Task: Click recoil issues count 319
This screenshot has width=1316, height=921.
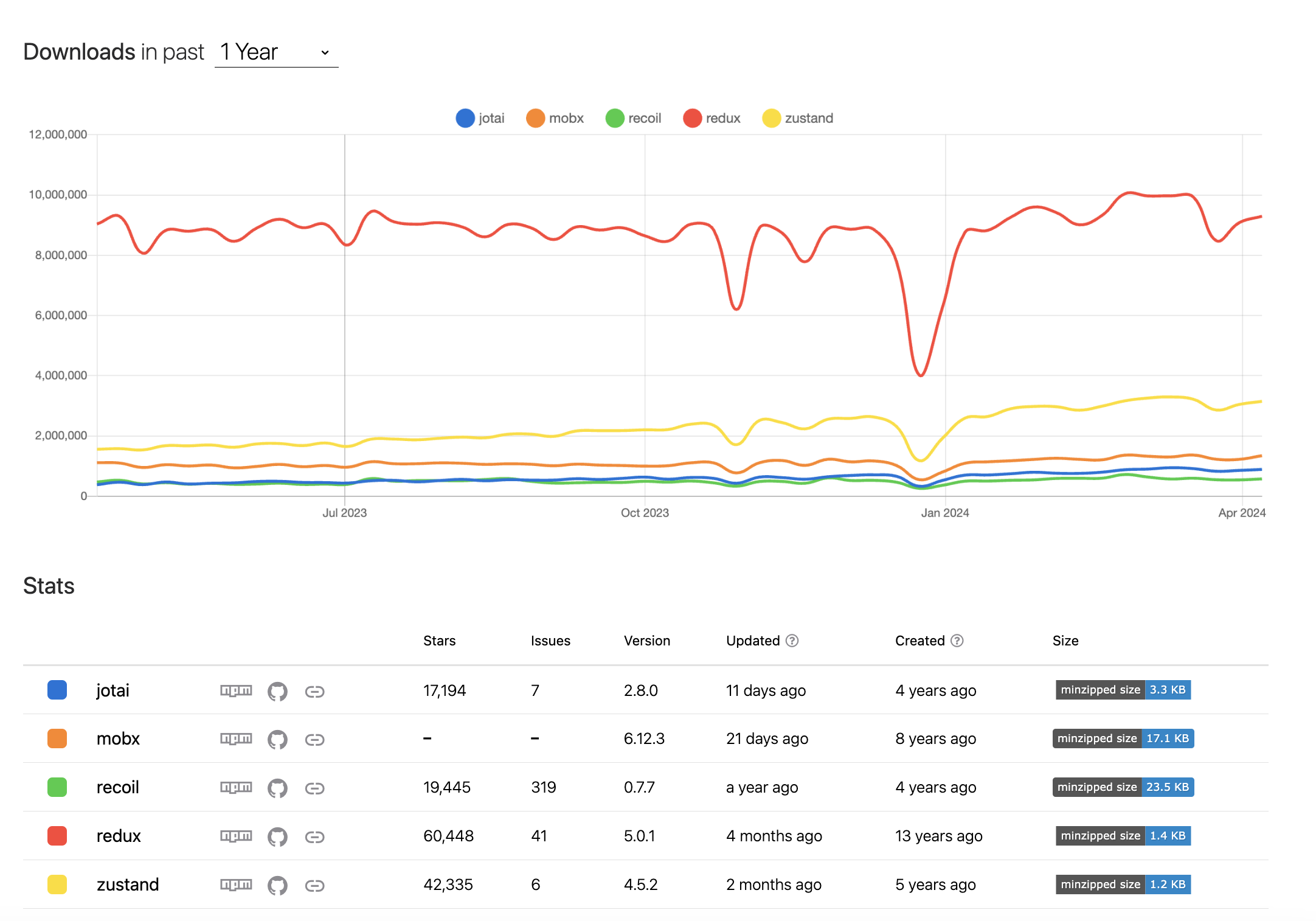Action: pyautogui.click(x=544, y=787)
